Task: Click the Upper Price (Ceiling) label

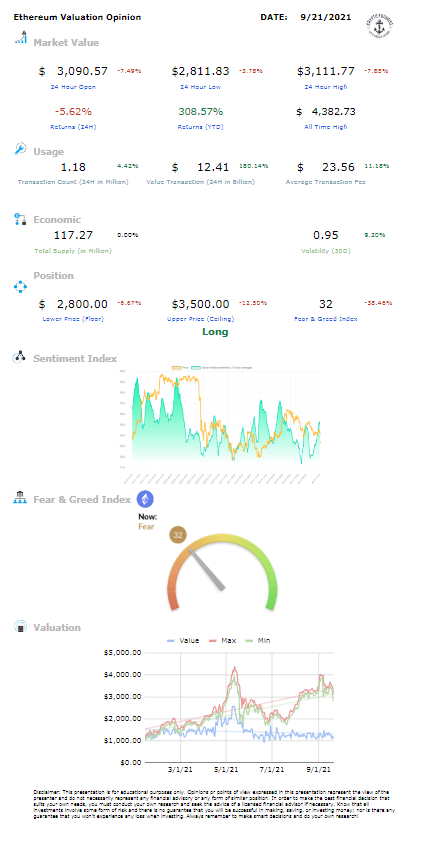Action: click(x=201, y=319)
